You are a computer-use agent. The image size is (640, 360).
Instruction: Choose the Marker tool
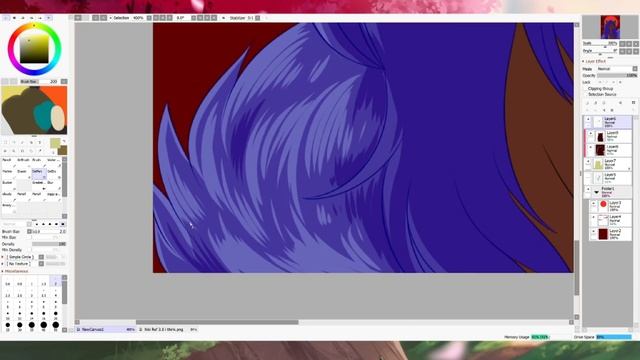pos(8,173)
